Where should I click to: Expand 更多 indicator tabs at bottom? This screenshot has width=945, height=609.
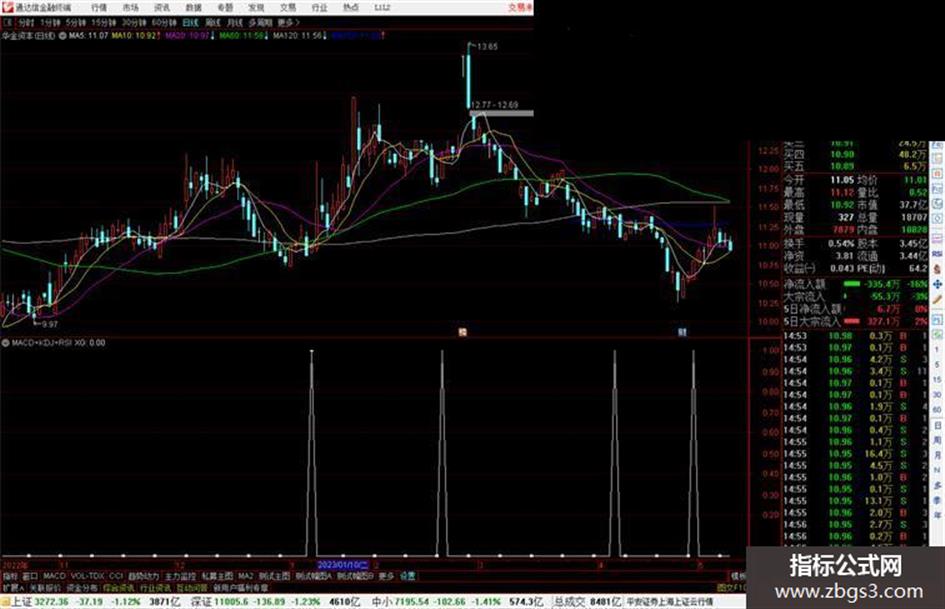(386, 576)
